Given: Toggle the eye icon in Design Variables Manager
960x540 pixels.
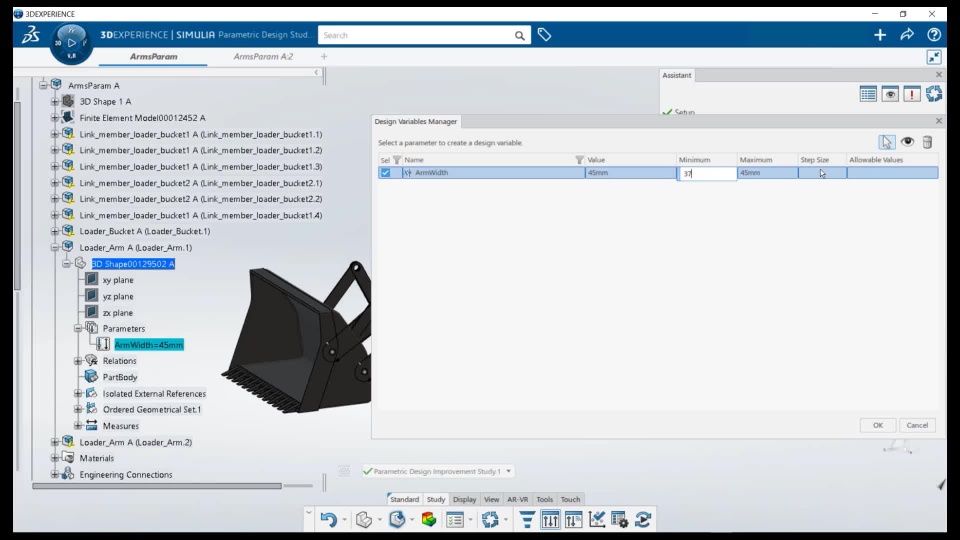Looking at the screenshot, I should (907, 142).
